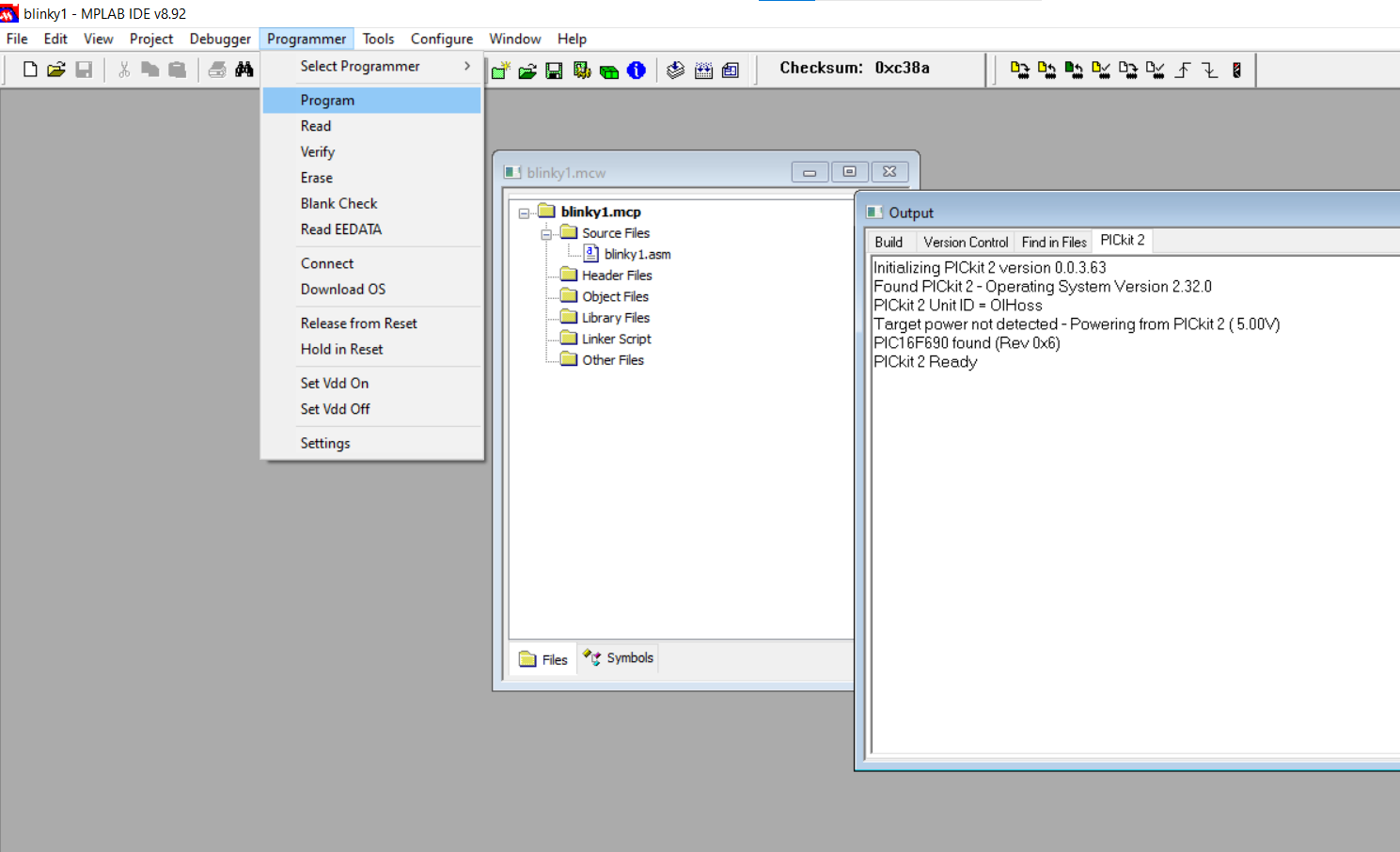The image size is (1400, 852).
Task: Open the Debugger menu
Action: 220,39
